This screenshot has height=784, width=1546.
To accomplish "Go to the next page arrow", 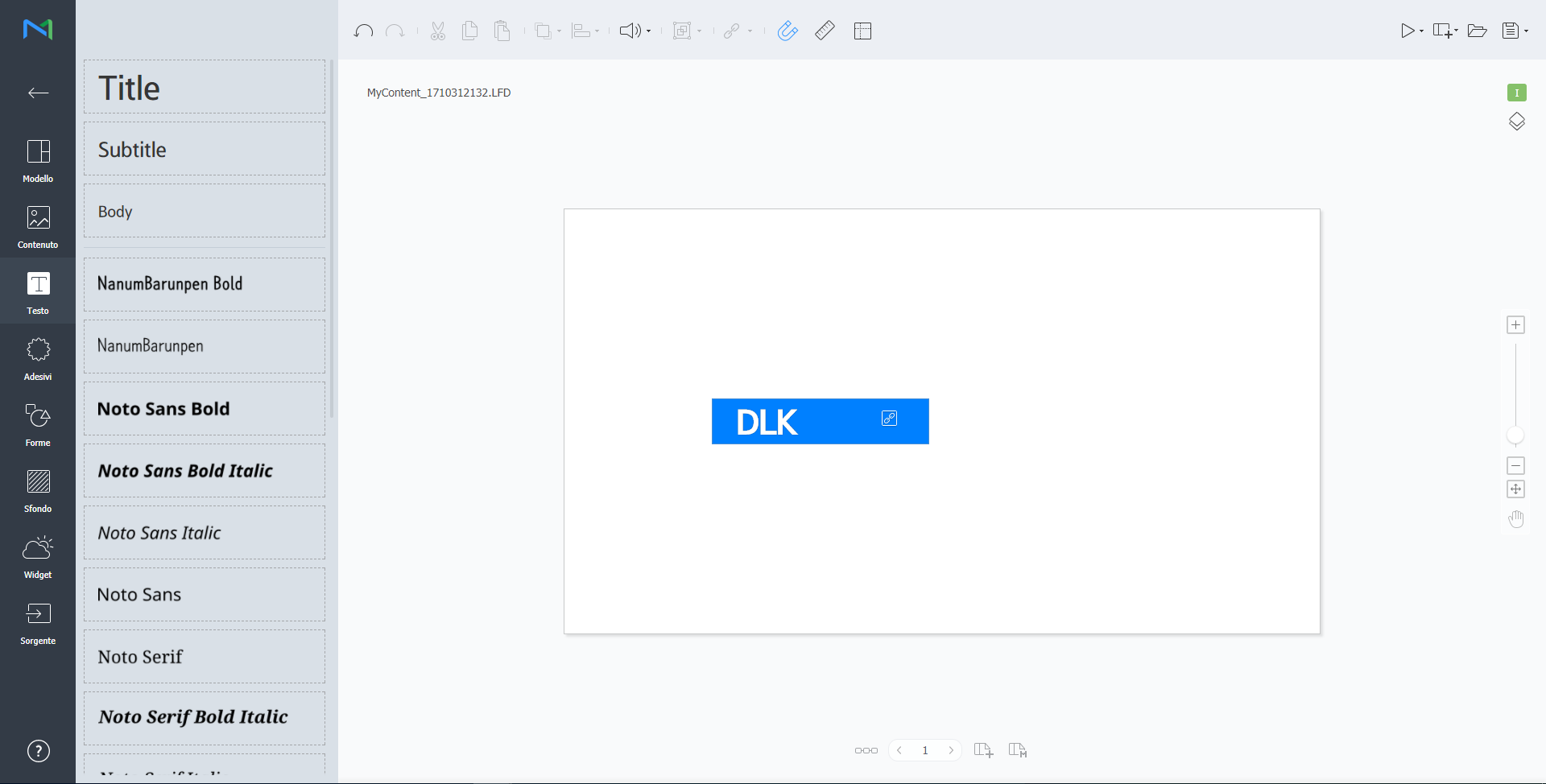I will [951, 750].
